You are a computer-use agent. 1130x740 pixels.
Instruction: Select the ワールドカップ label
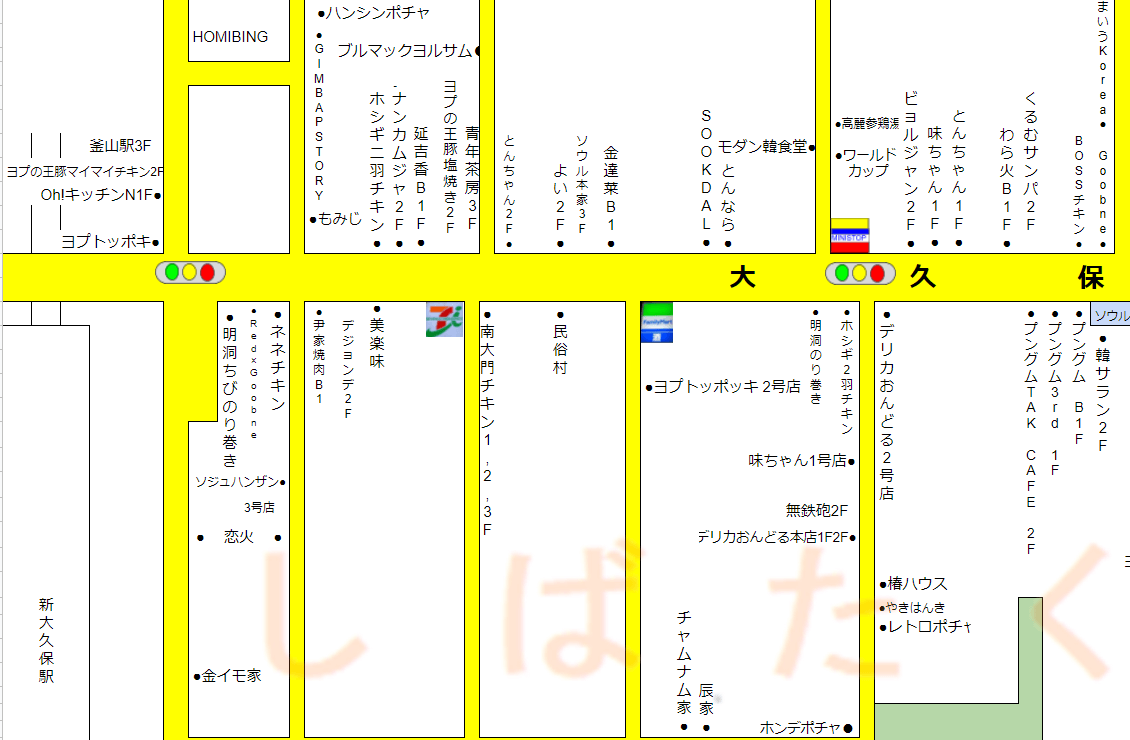point(866,163)
